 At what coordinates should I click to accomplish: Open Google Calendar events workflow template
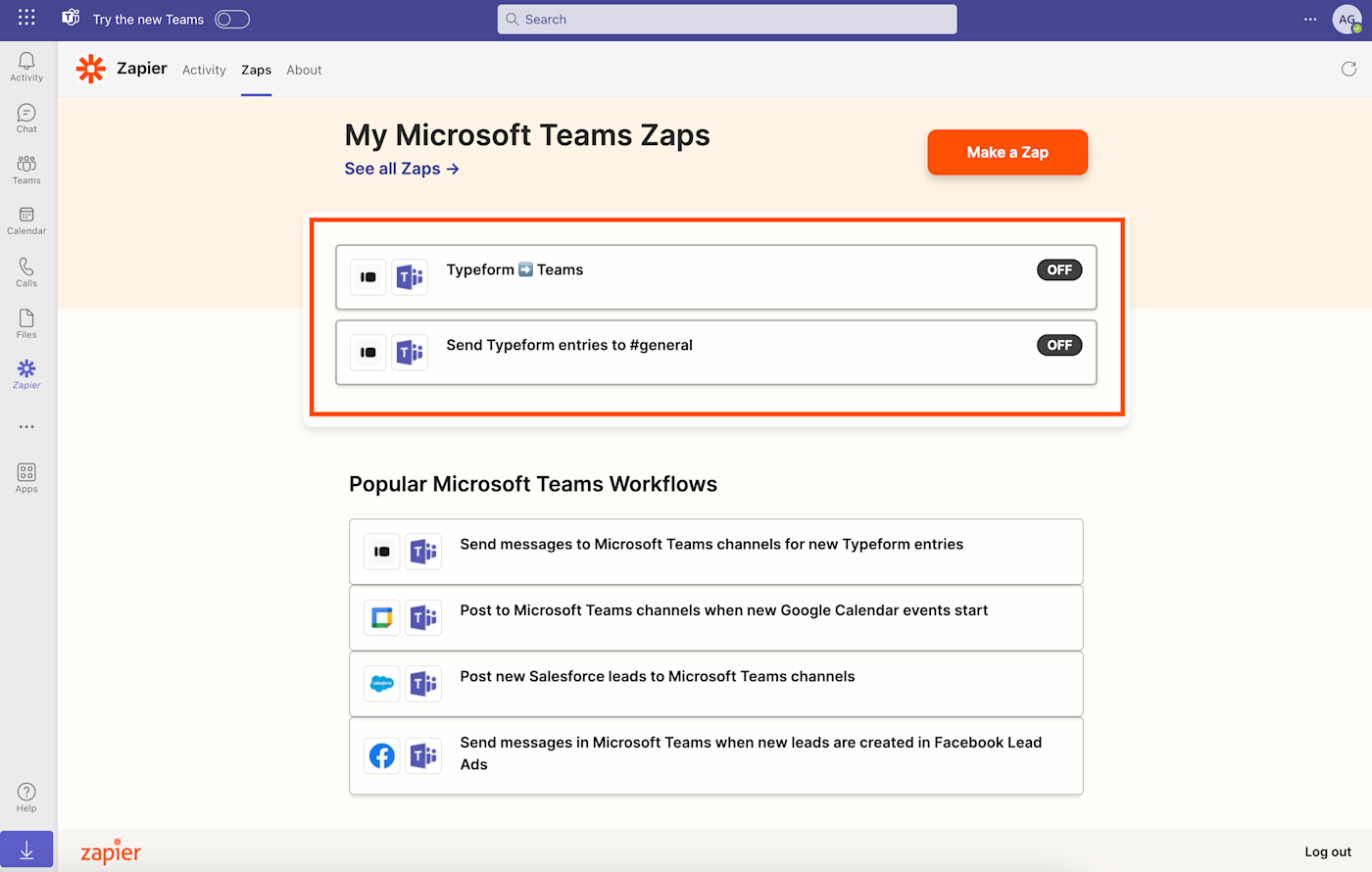pos(715,617)
